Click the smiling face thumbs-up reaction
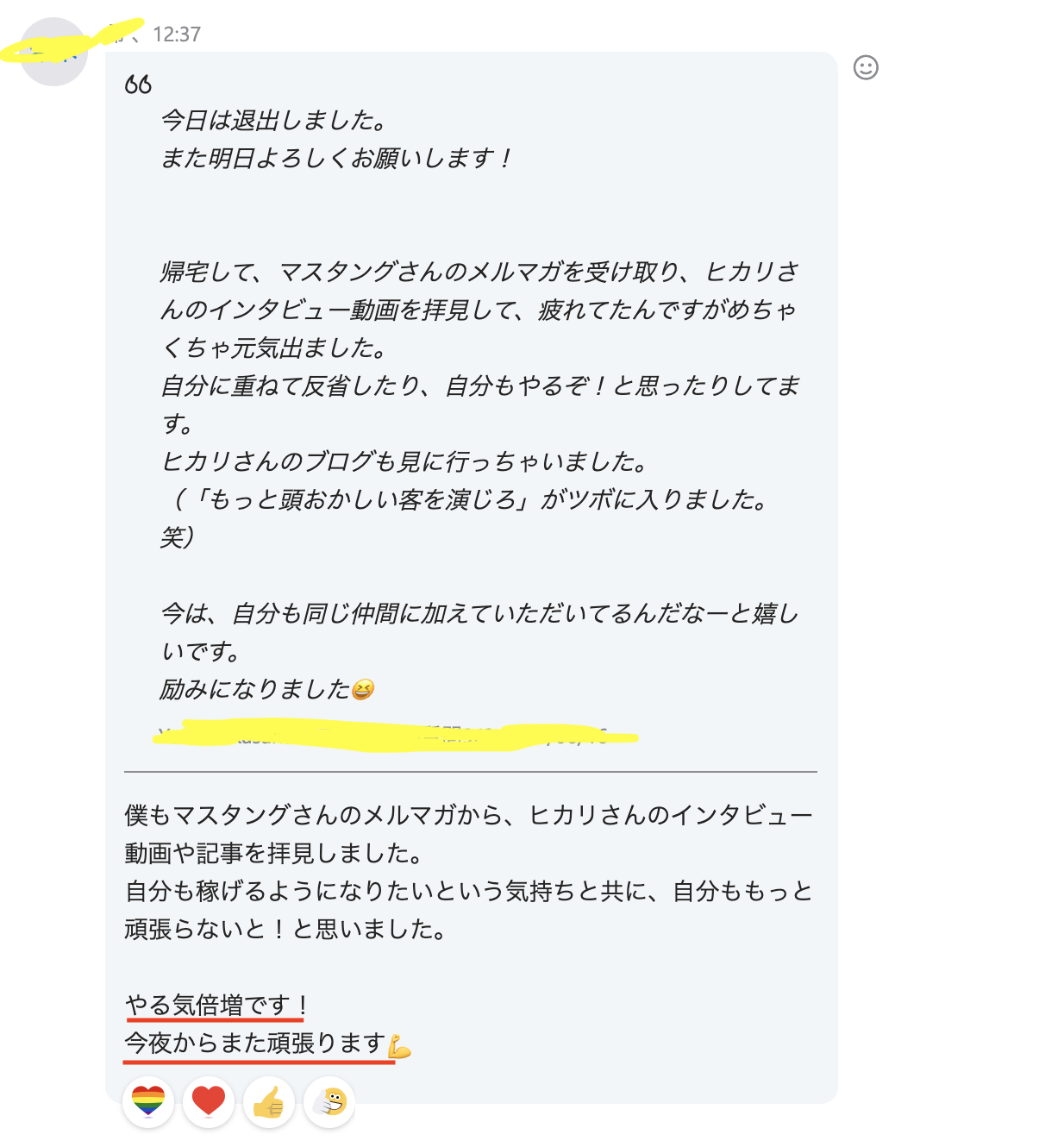The width and height of the screenshot is (1064, 1147). point(329,1102)
